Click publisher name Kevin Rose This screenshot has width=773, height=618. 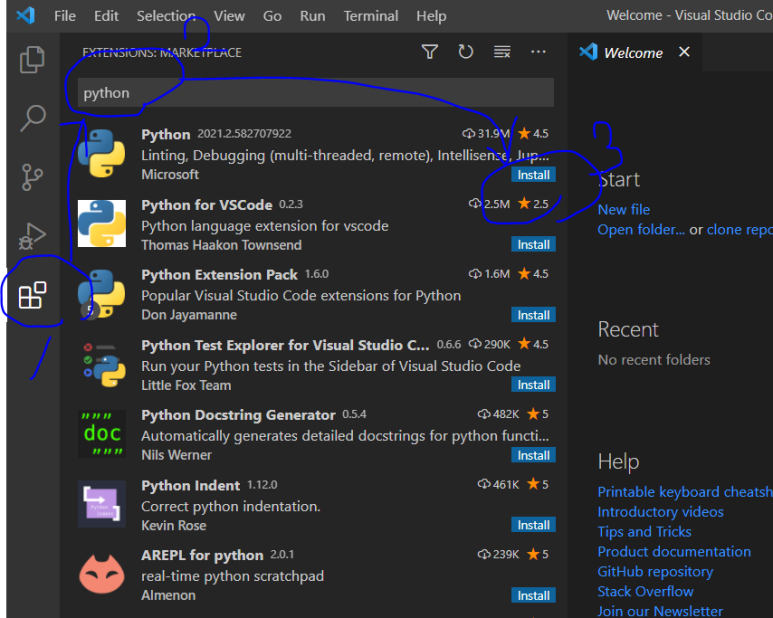pyautogui.click(x=174, y=526)
